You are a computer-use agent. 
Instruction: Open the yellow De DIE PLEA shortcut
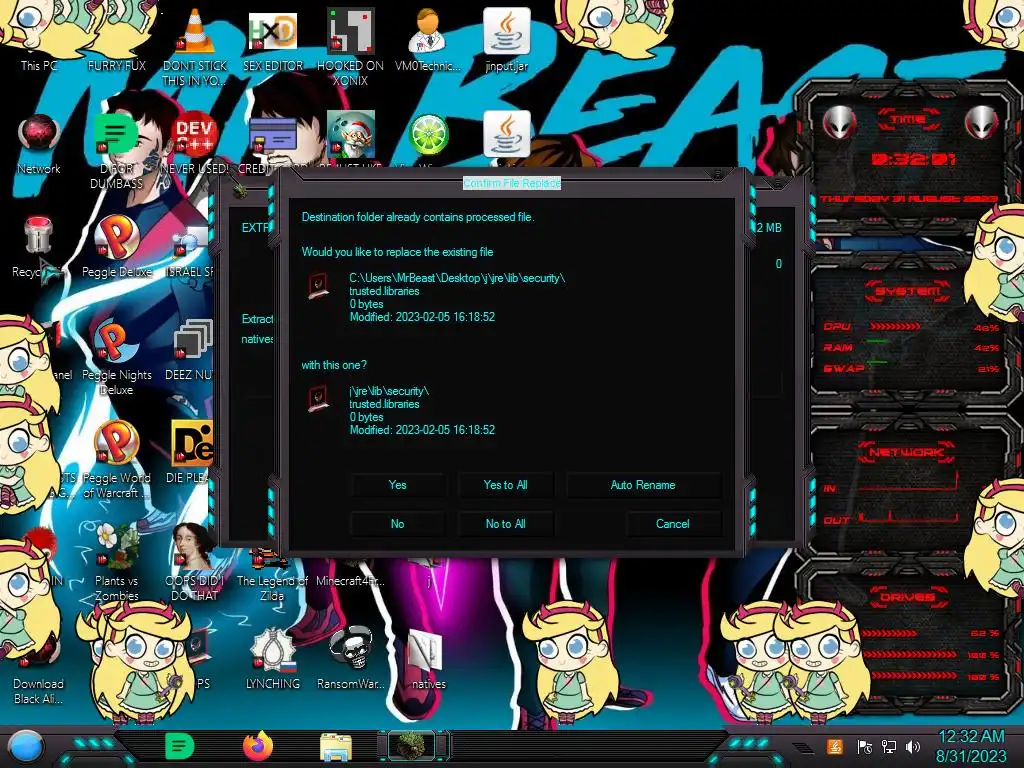point(192,444)
